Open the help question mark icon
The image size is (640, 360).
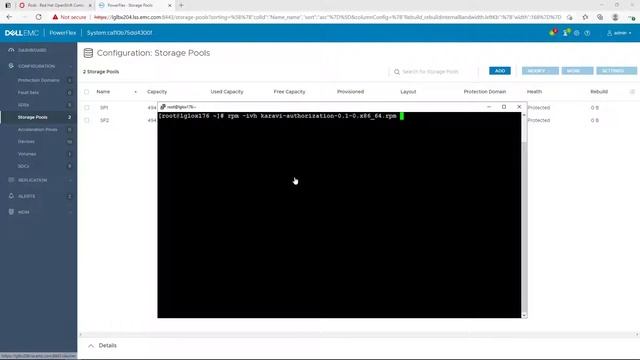coord(587,33)
